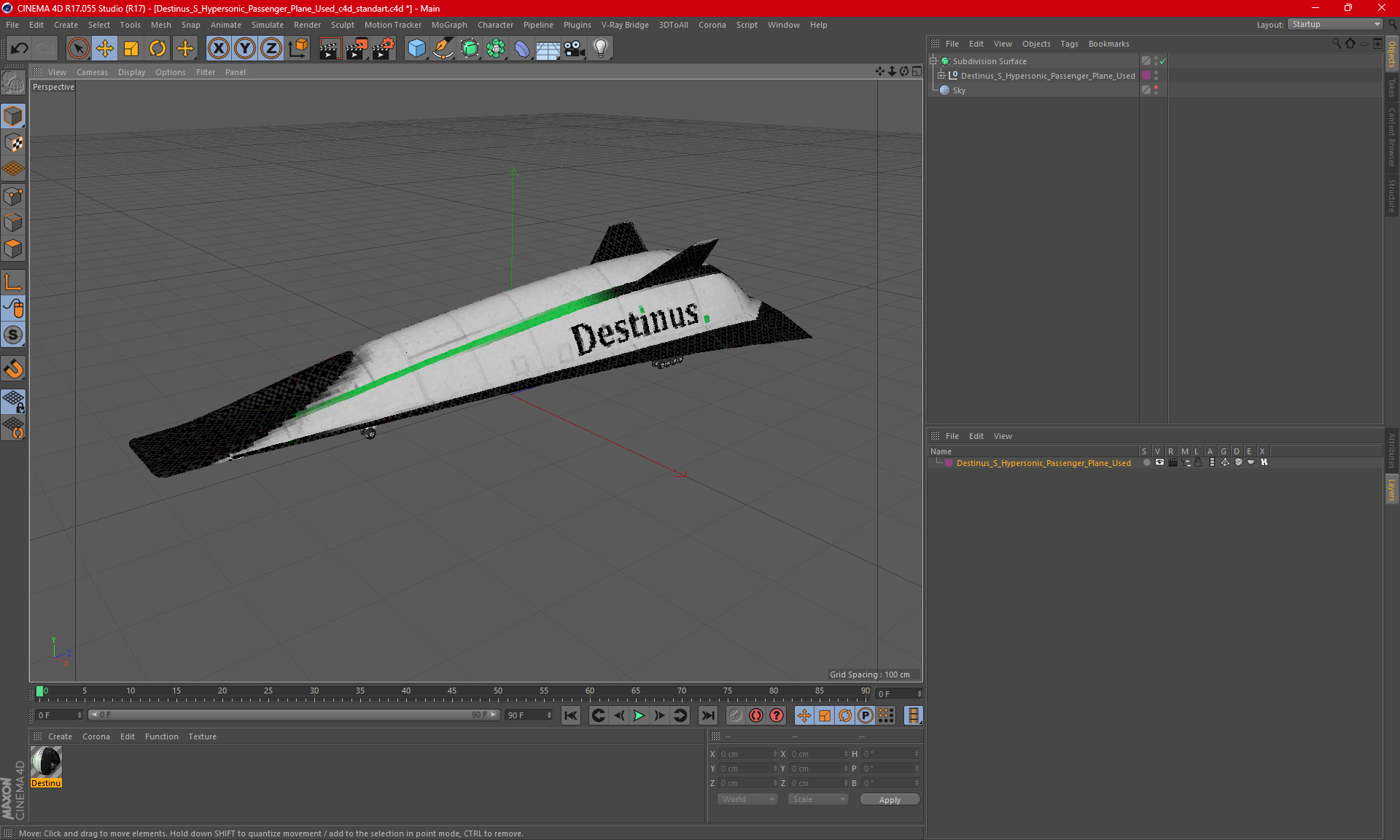Open the spline Pen tool

pos(443,49)
